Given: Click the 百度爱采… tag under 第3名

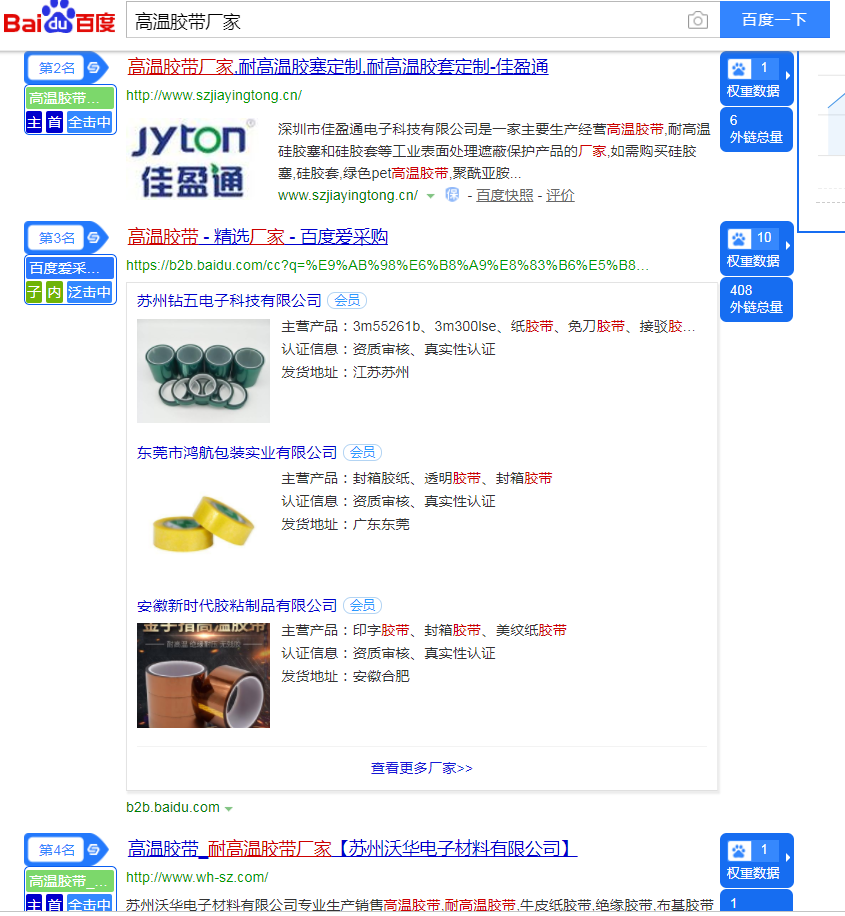Looking at the screenshot, I should pyautogui.click(x=70, y=268).
